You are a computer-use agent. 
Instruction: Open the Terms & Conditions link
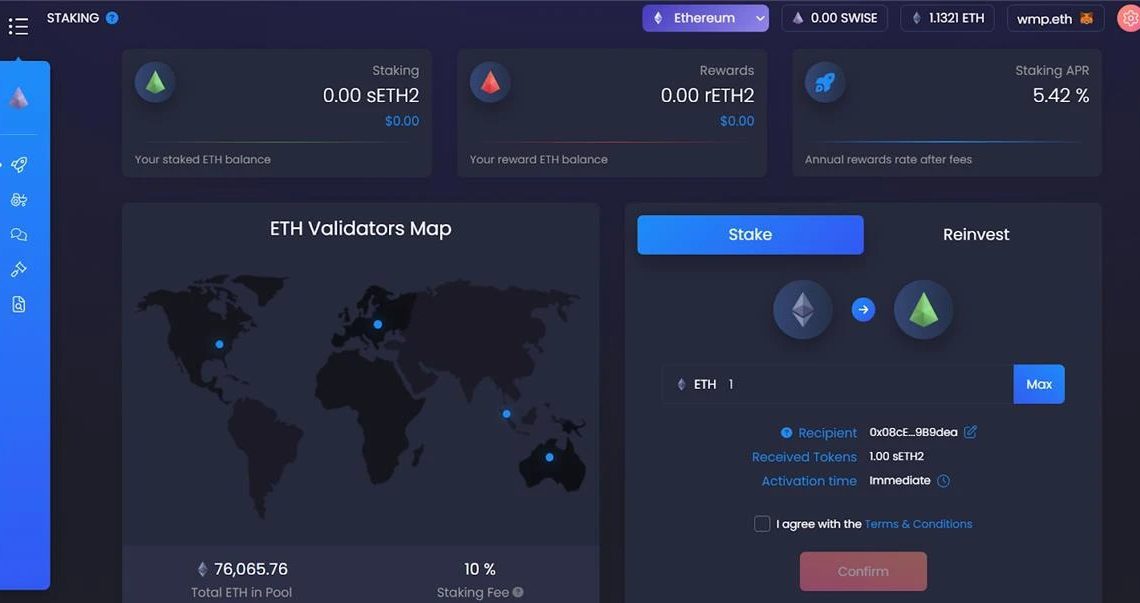pos(918,523)
